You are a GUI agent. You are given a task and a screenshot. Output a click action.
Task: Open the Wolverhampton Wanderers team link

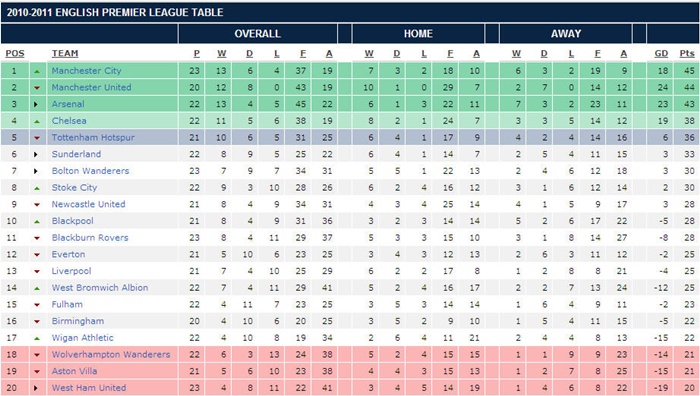click(x=111, y=354)
